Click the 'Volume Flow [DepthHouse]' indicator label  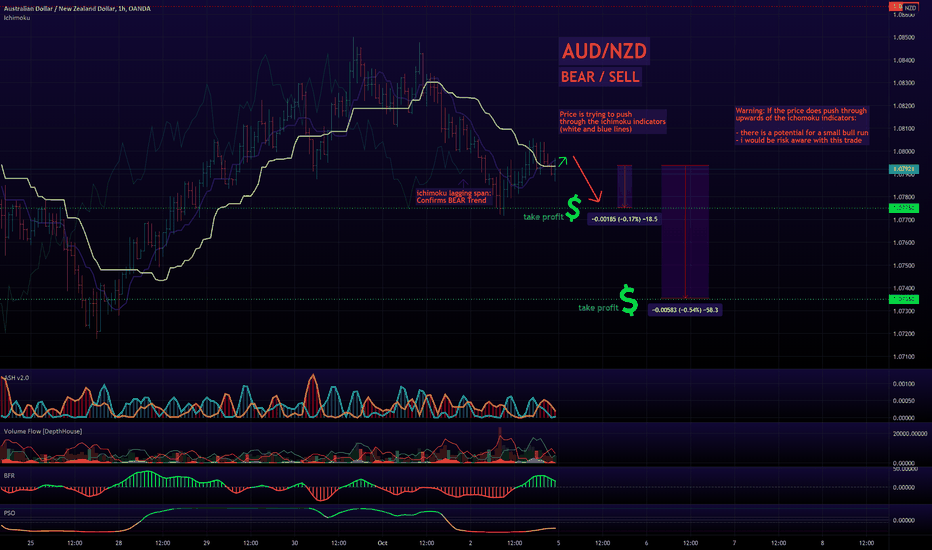(x=43, y=432)
